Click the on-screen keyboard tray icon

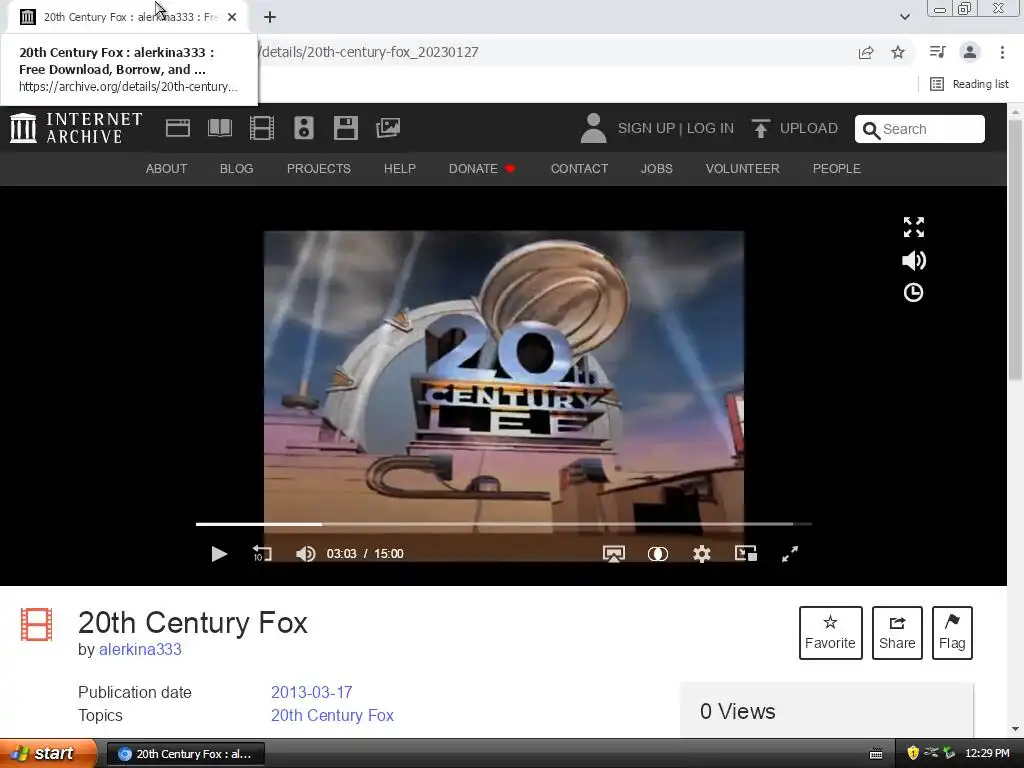pos(876,754)
